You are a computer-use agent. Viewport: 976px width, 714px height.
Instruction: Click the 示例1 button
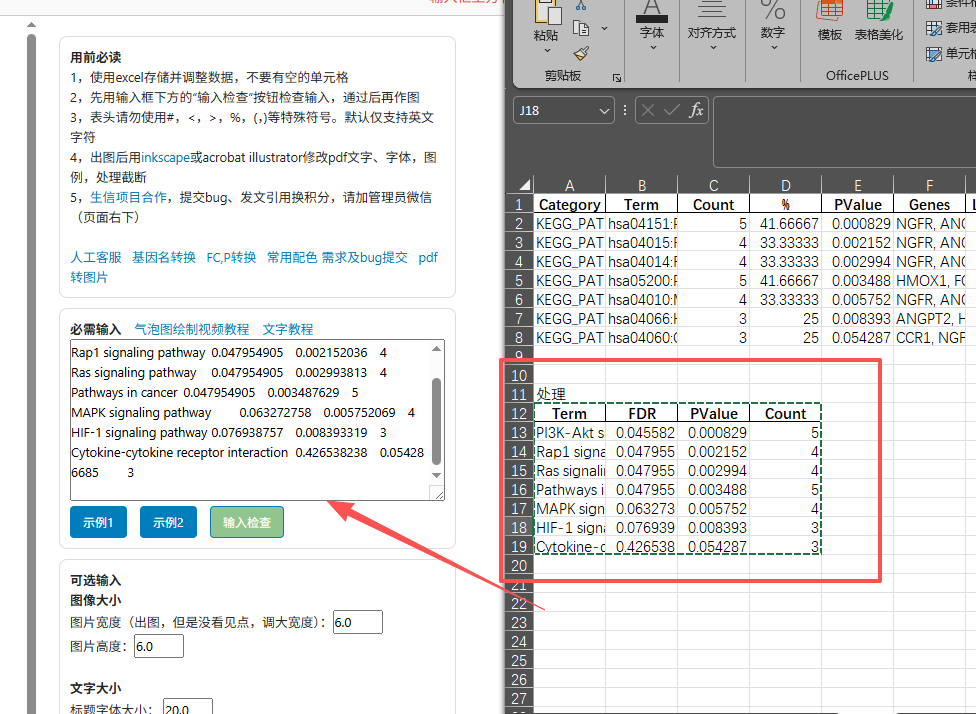click(98, 522)
